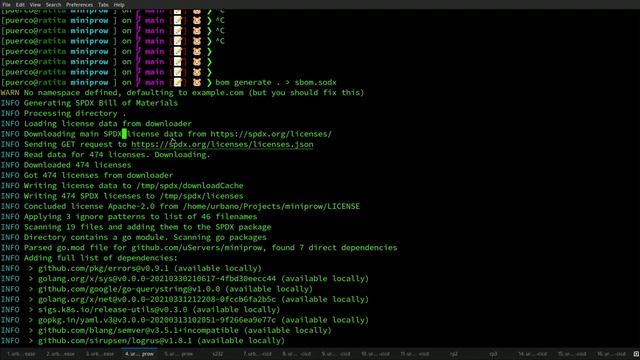Click 'Generating SPDX Bill of Materials'

[101, 103]
